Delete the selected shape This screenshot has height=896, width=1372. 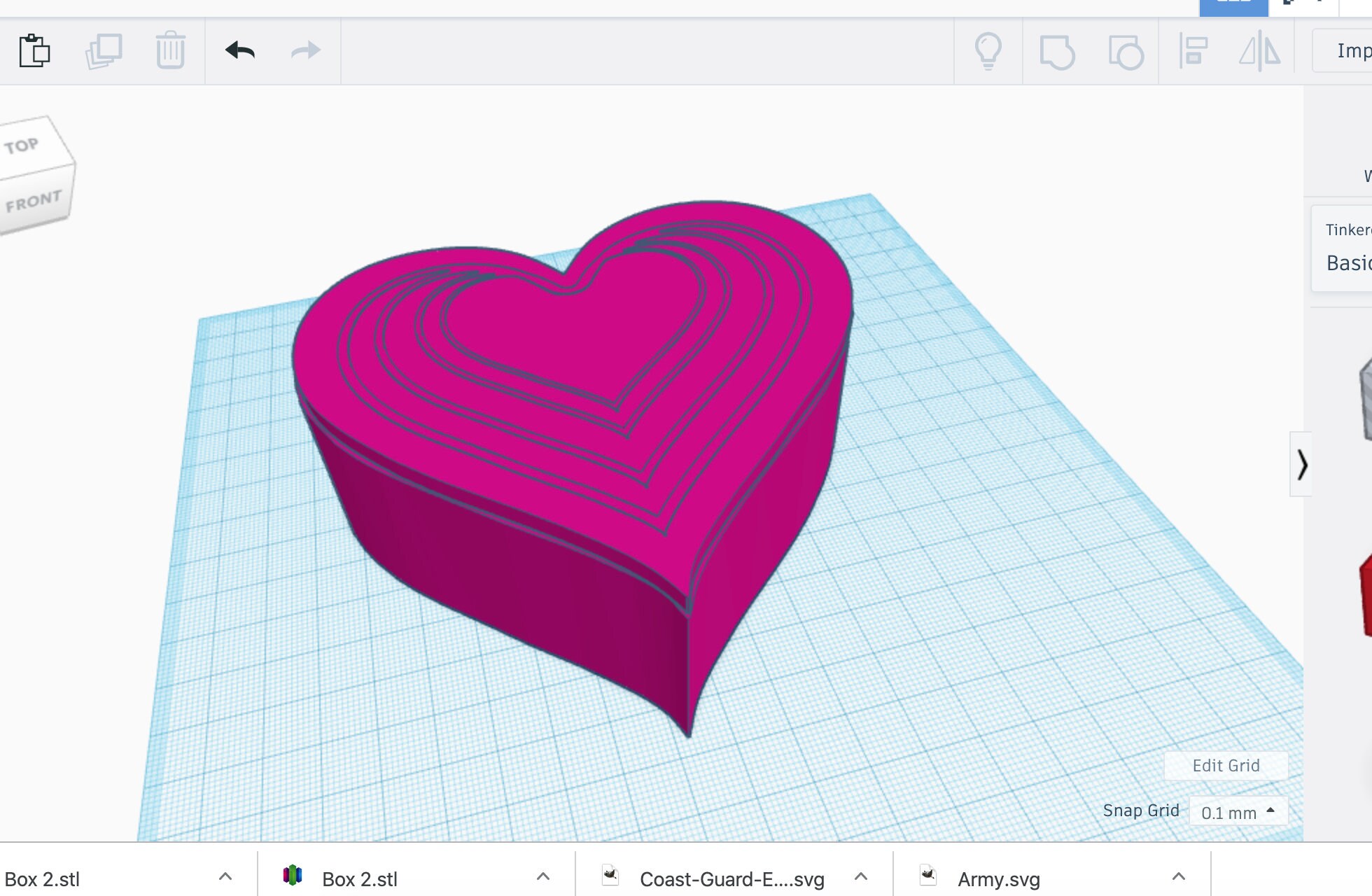tap(170, 50)
